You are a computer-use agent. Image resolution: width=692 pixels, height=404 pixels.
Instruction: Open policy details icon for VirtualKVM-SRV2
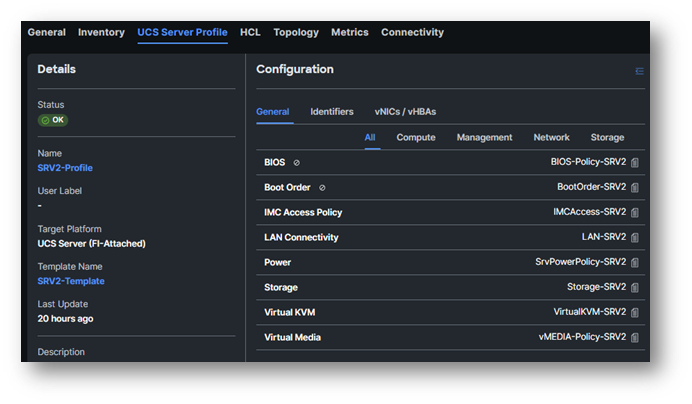tap(635, 313)
